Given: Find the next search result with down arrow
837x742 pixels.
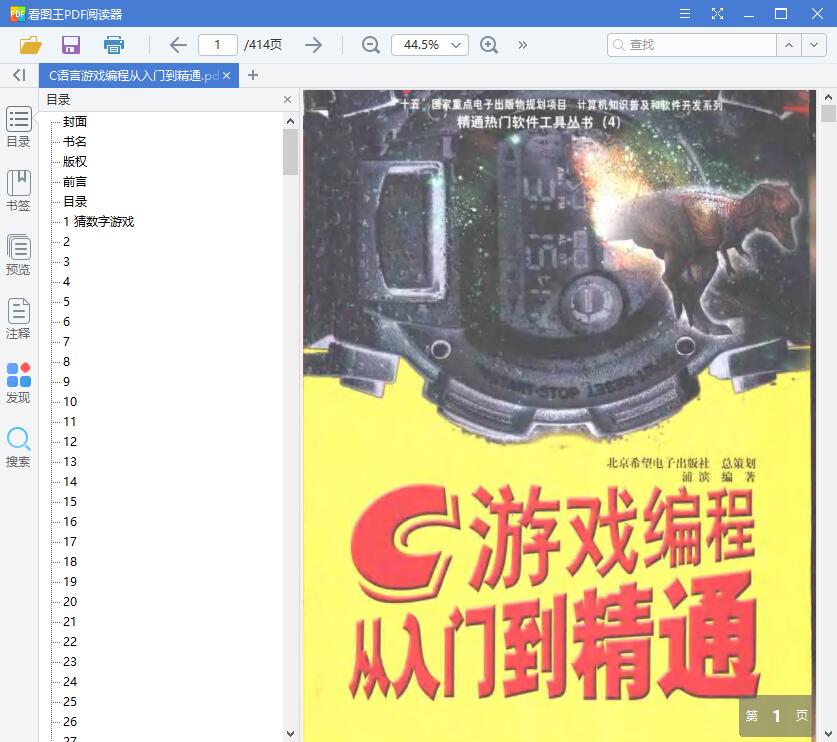Looking at the screenshot, I should (x=814, y=45).
